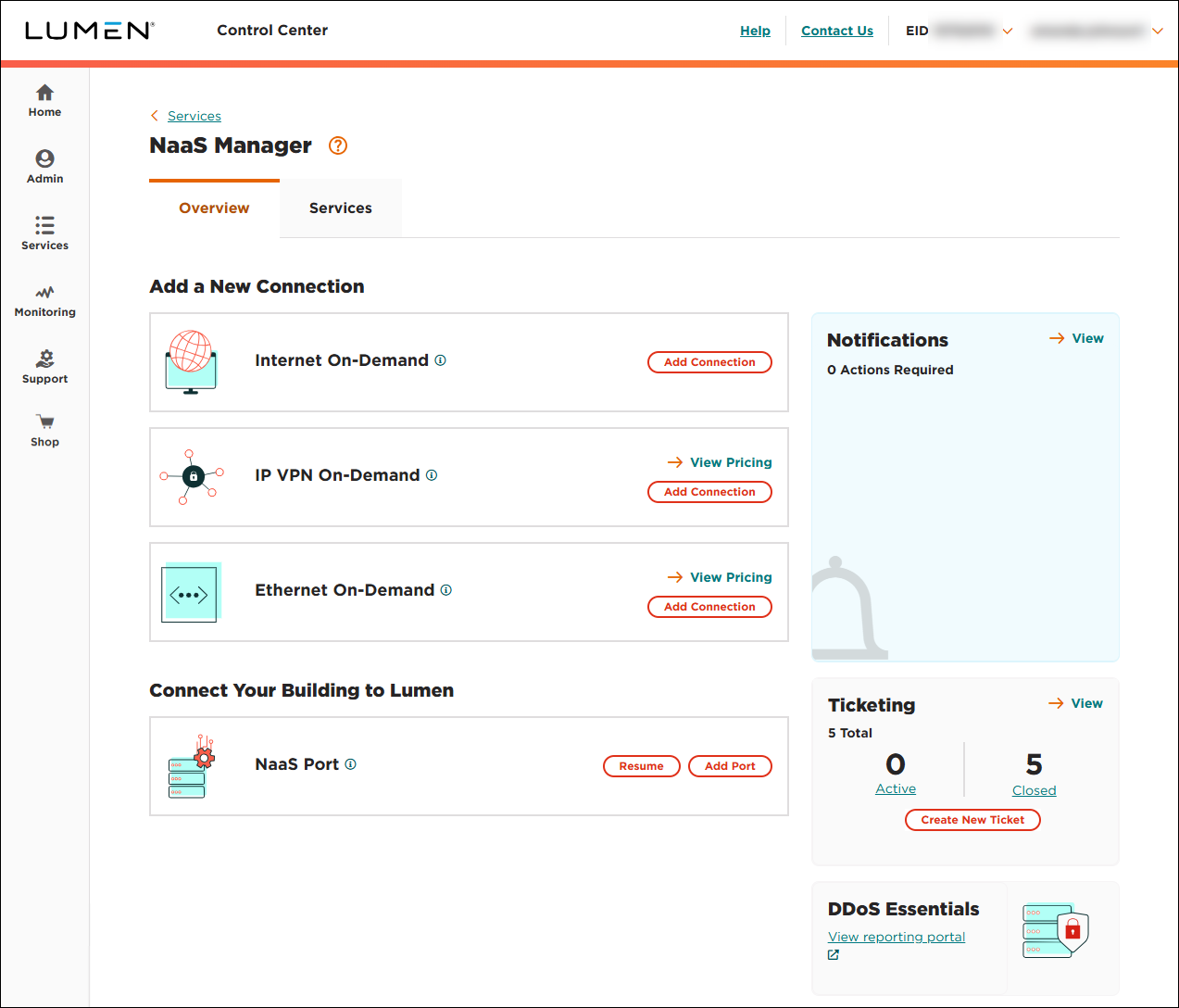Click the external link icon under DDoS
Screen dimensions: 1179x1008
click(834, 955)
